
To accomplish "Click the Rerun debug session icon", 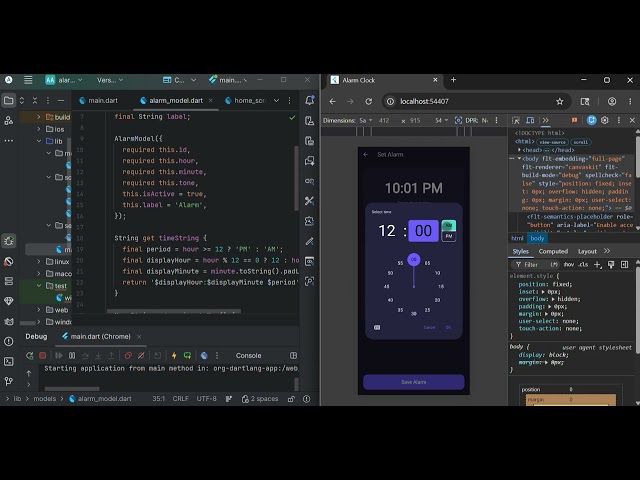I will click(x=29, y=356).
